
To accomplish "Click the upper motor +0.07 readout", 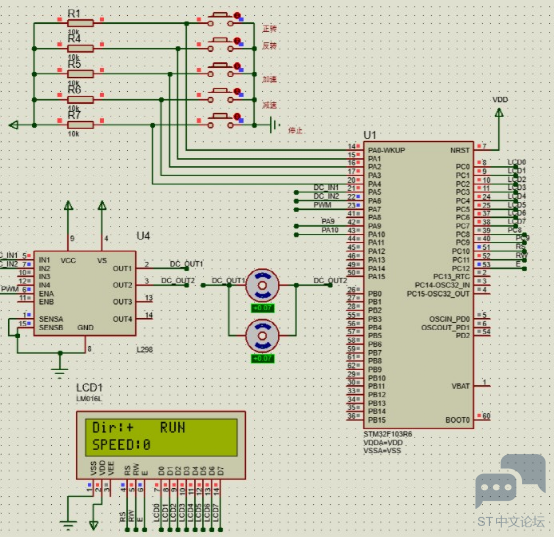I will (263, 308).
